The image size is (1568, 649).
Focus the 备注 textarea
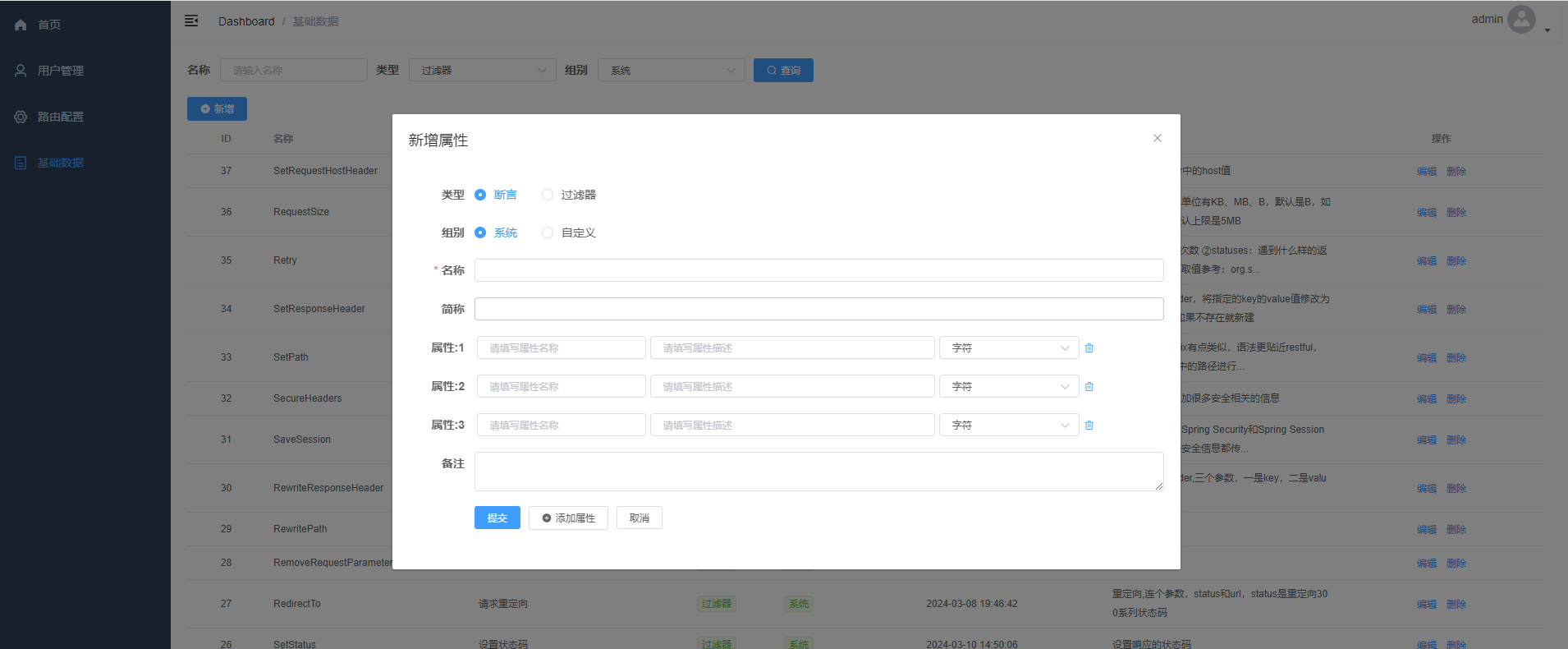819,472
